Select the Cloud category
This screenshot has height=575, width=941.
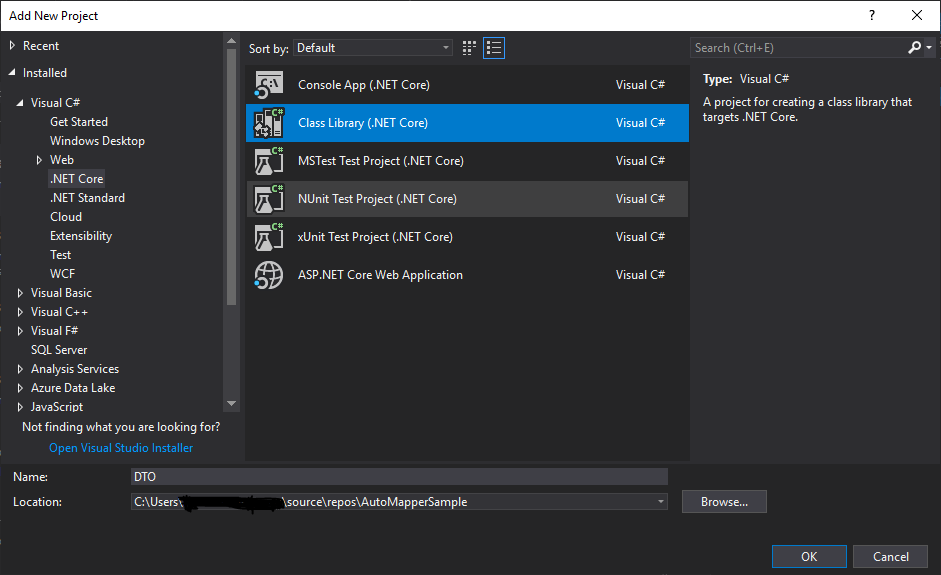[x=66, y=217]
